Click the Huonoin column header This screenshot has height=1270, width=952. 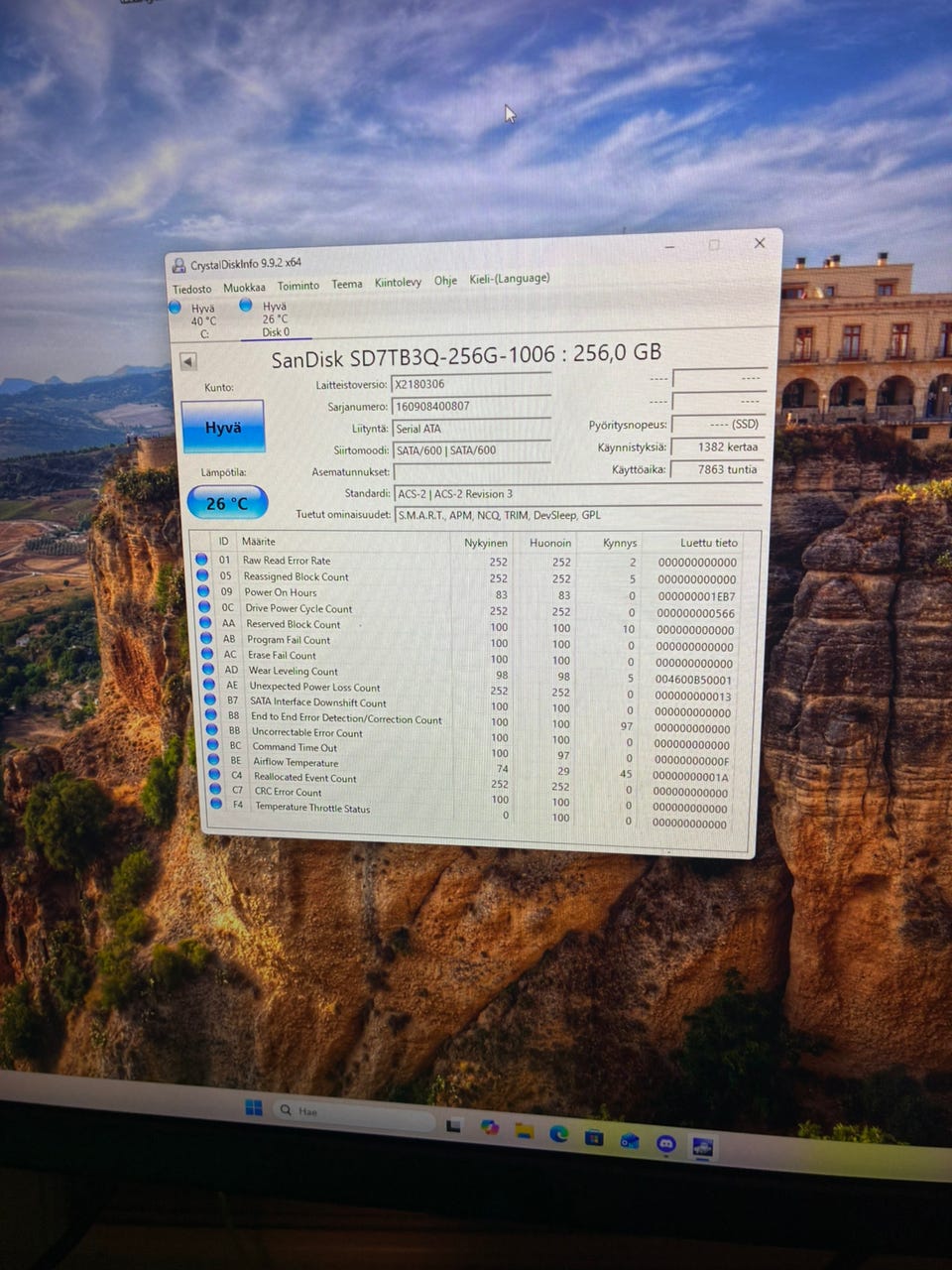click(550, 543)
